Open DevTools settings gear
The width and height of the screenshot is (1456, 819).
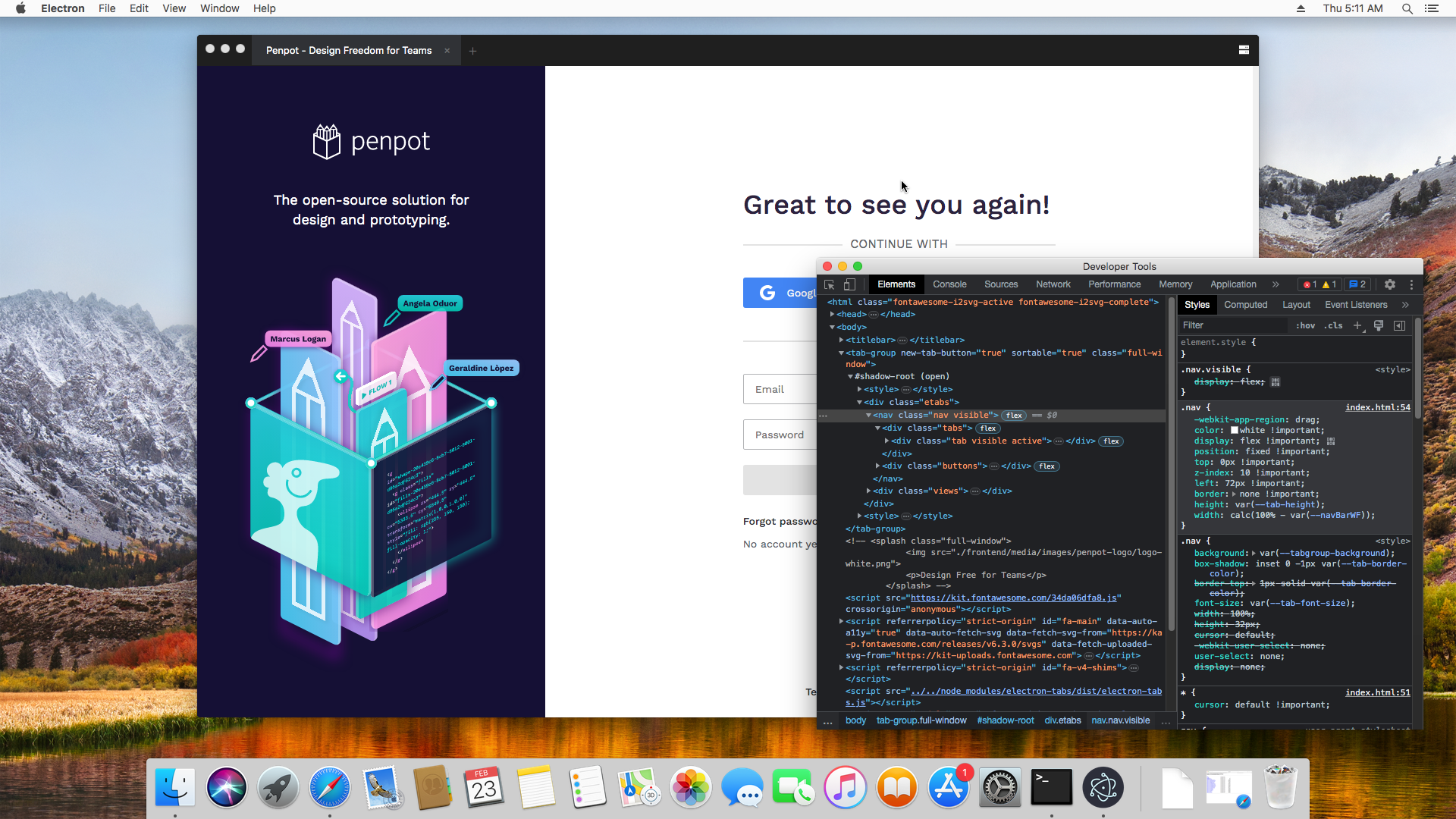[x=1389, y=284]
